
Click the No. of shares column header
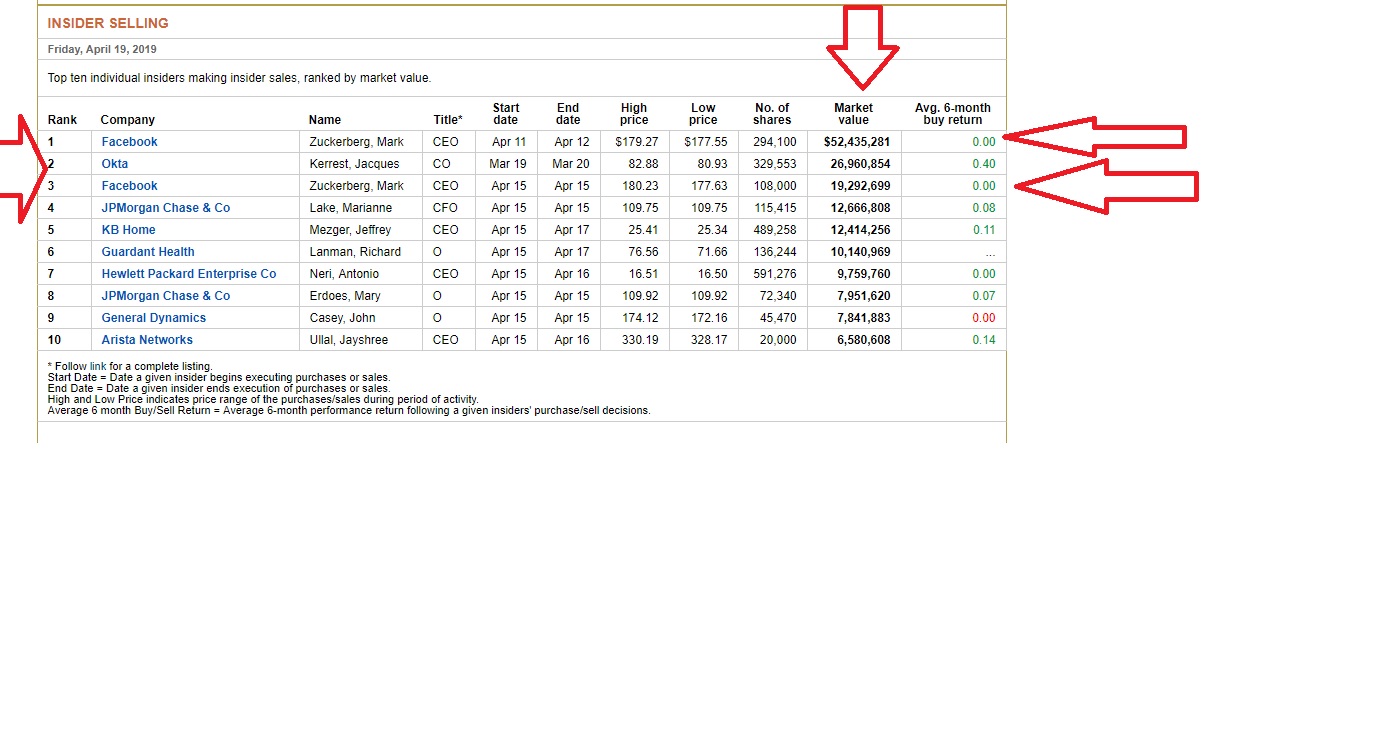(772, 114)
